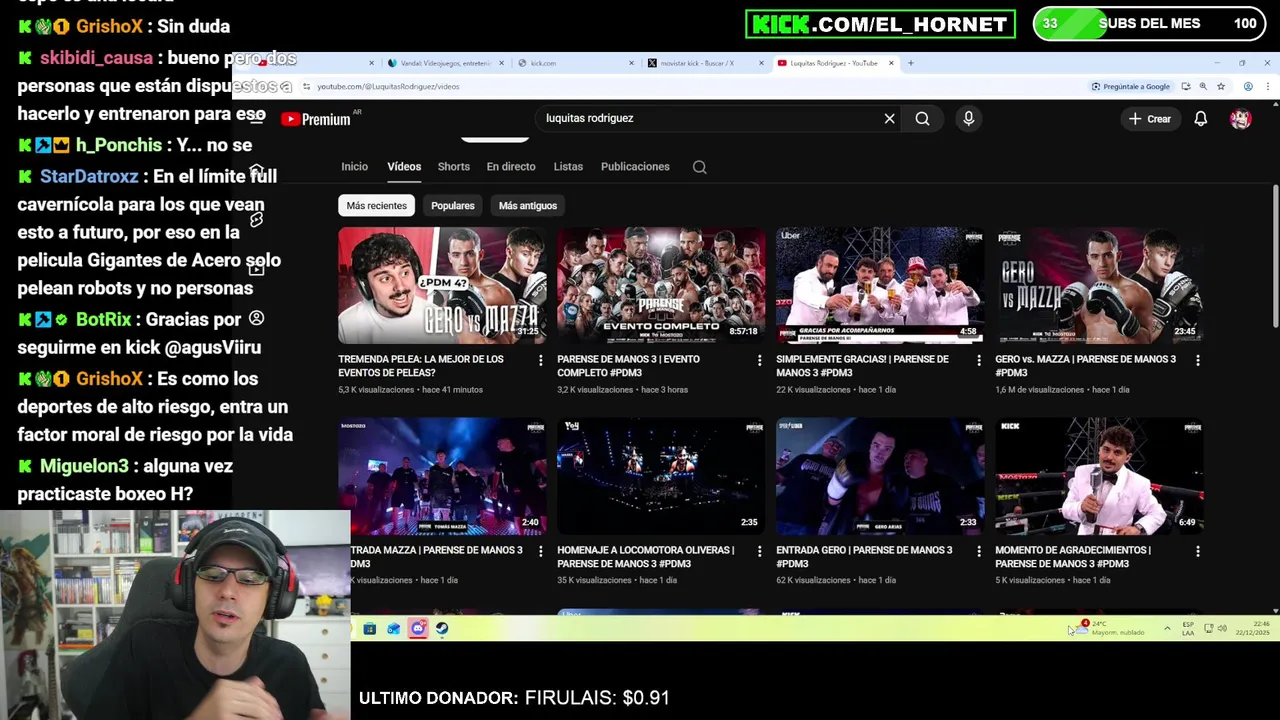Show hidden system tray icons
The width and height of the screenshot is (1280, 720).
tap(1167, 628)
